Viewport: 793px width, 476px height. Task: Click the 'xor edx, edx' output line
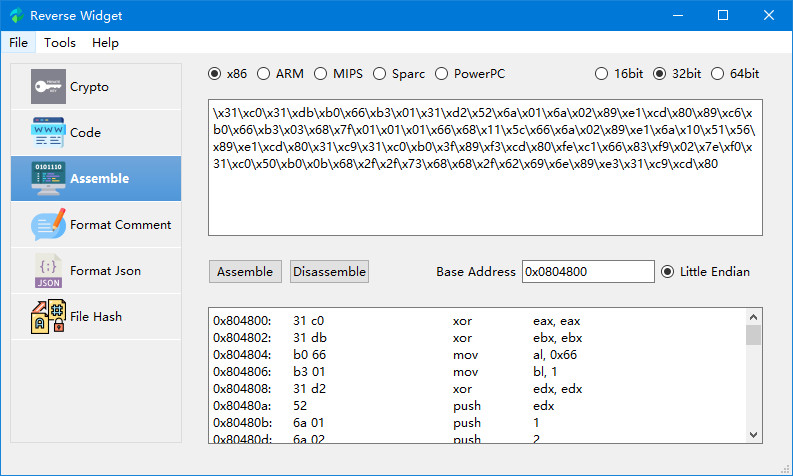tap(398, 388)
